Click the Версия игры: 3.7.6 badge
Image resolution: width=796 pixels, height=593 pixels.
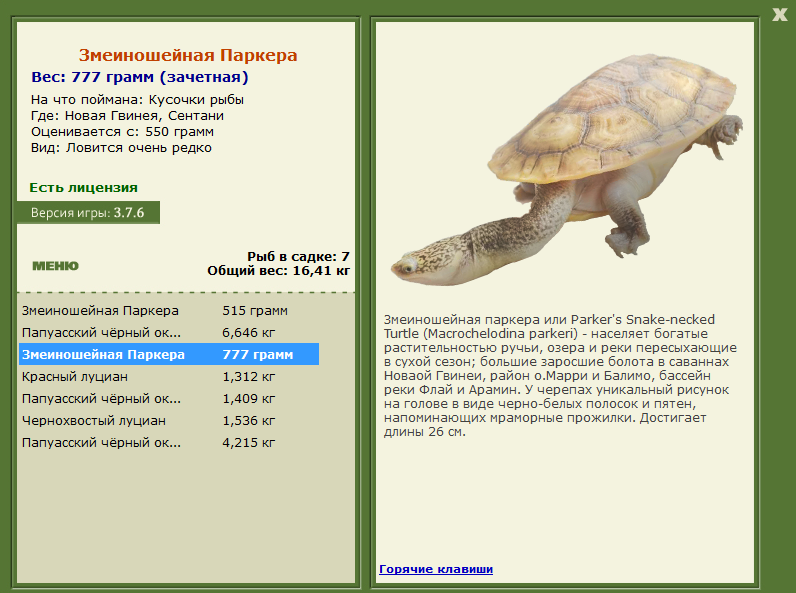88,212
